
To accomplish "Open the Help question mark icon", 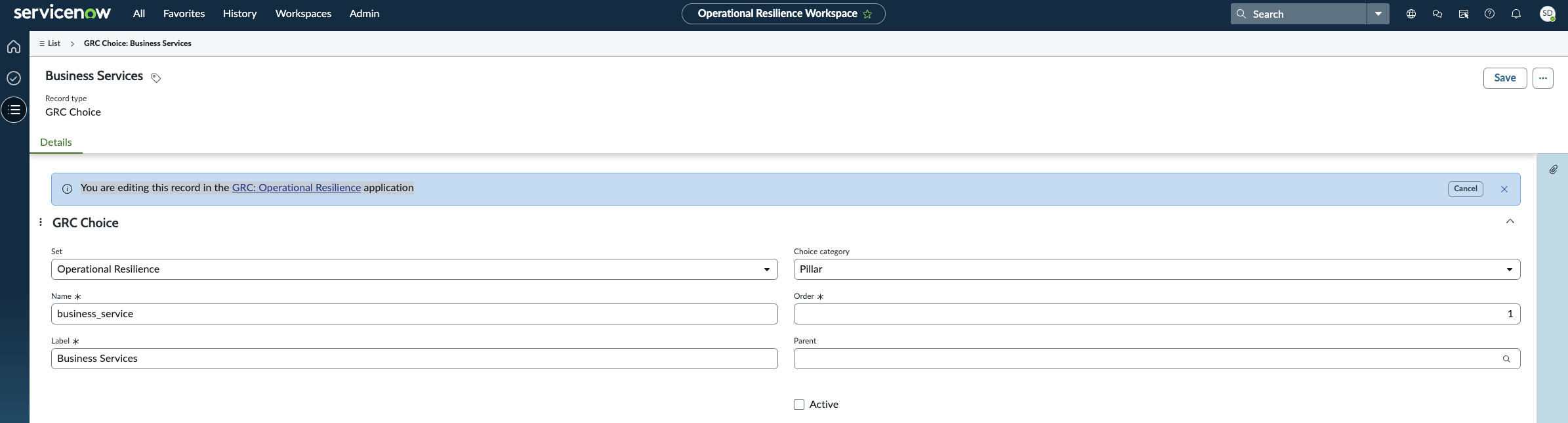I will 1490,14.
